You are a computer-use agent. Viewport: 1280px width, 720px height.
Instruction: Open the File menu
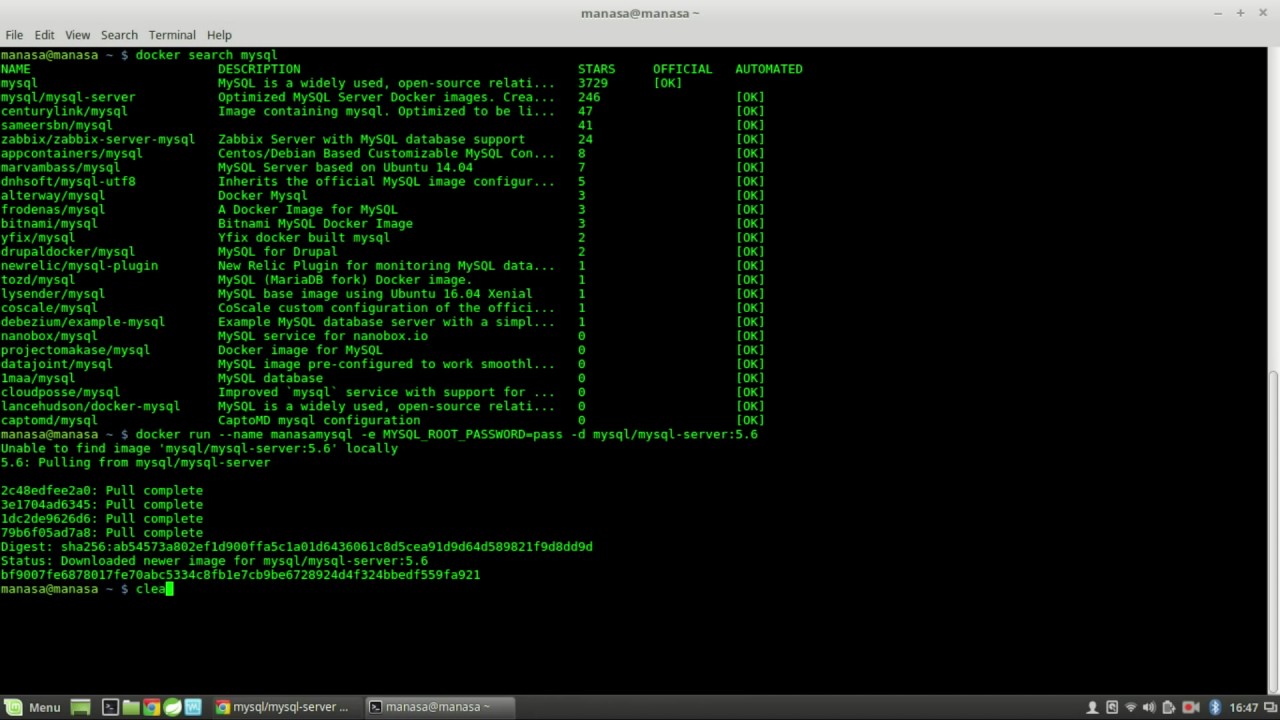tap(14, 35)
